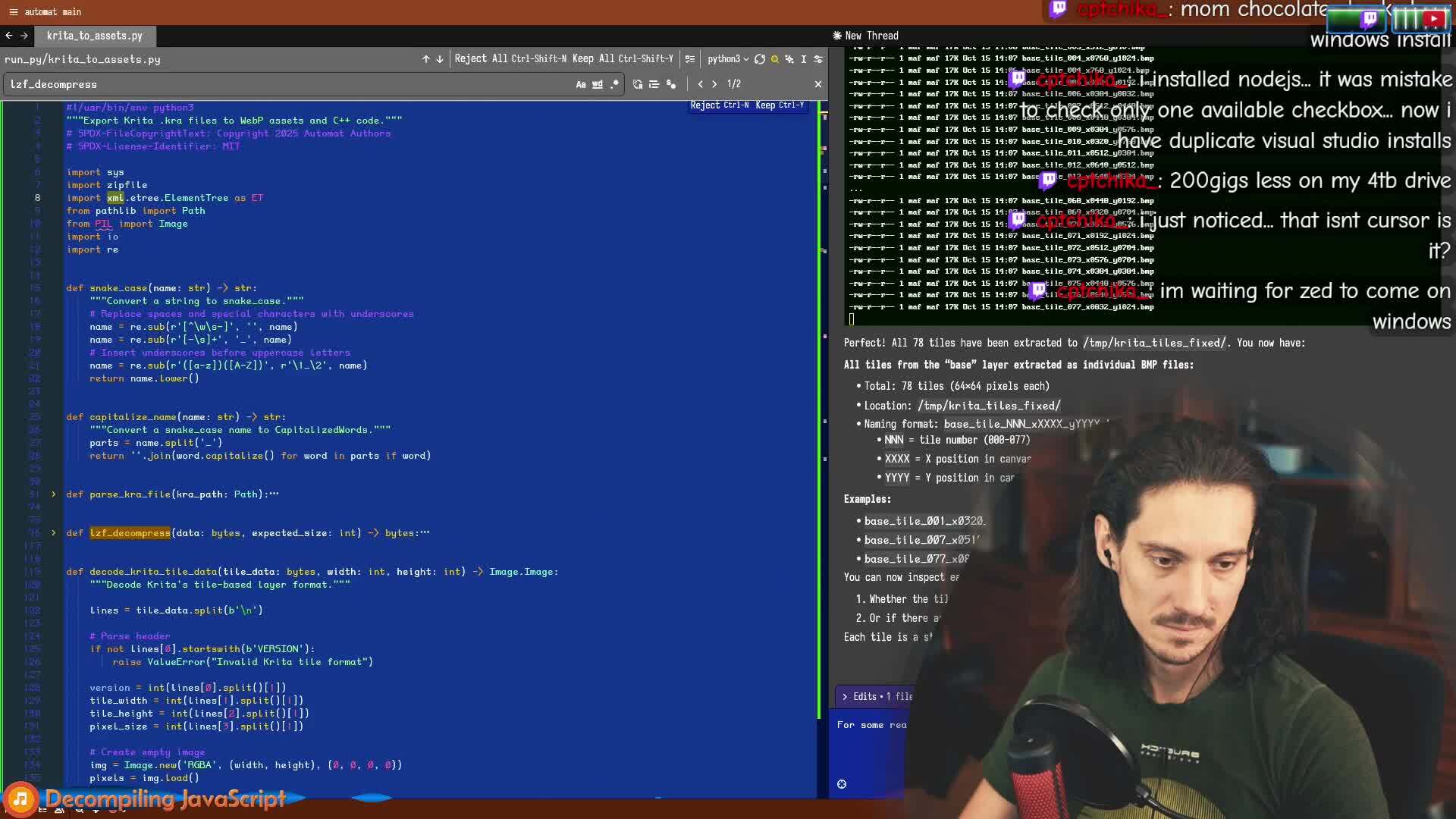Expand the folded parse_kra_file function

[53, 494]
